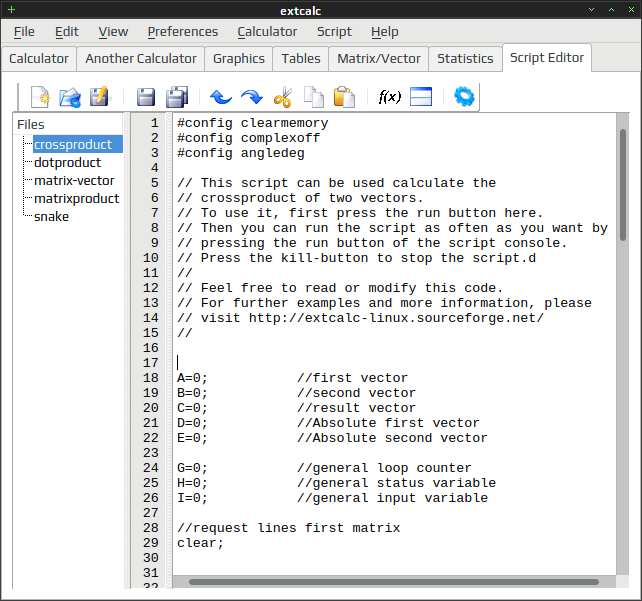Click the edit script pencil icon
Image resolution: width=642 pixels, height=601 pixels.
(99, 97)
